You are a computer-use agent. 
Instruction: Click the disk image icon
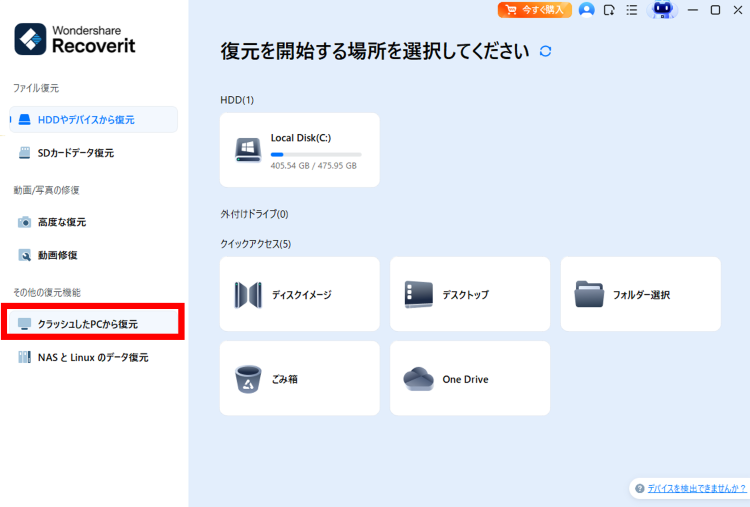[248, 295]
